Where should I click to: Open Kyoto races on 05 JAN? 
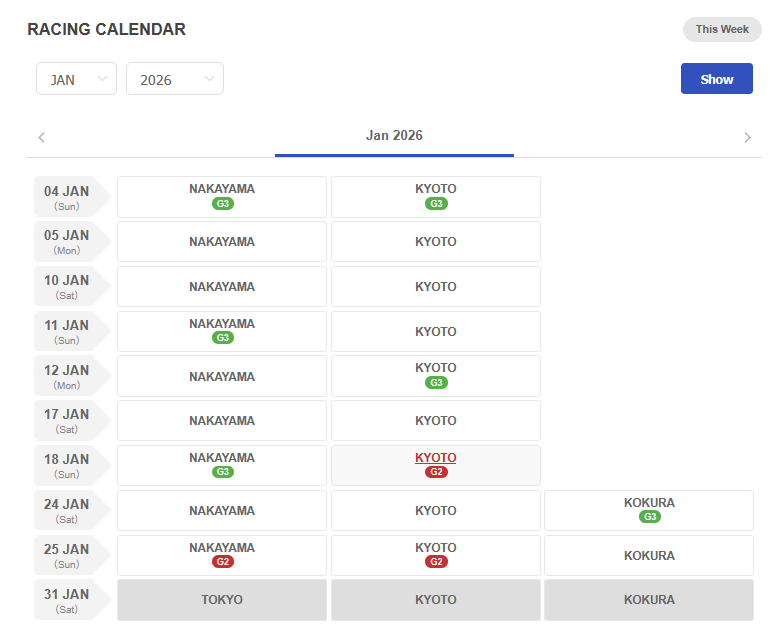436,241
